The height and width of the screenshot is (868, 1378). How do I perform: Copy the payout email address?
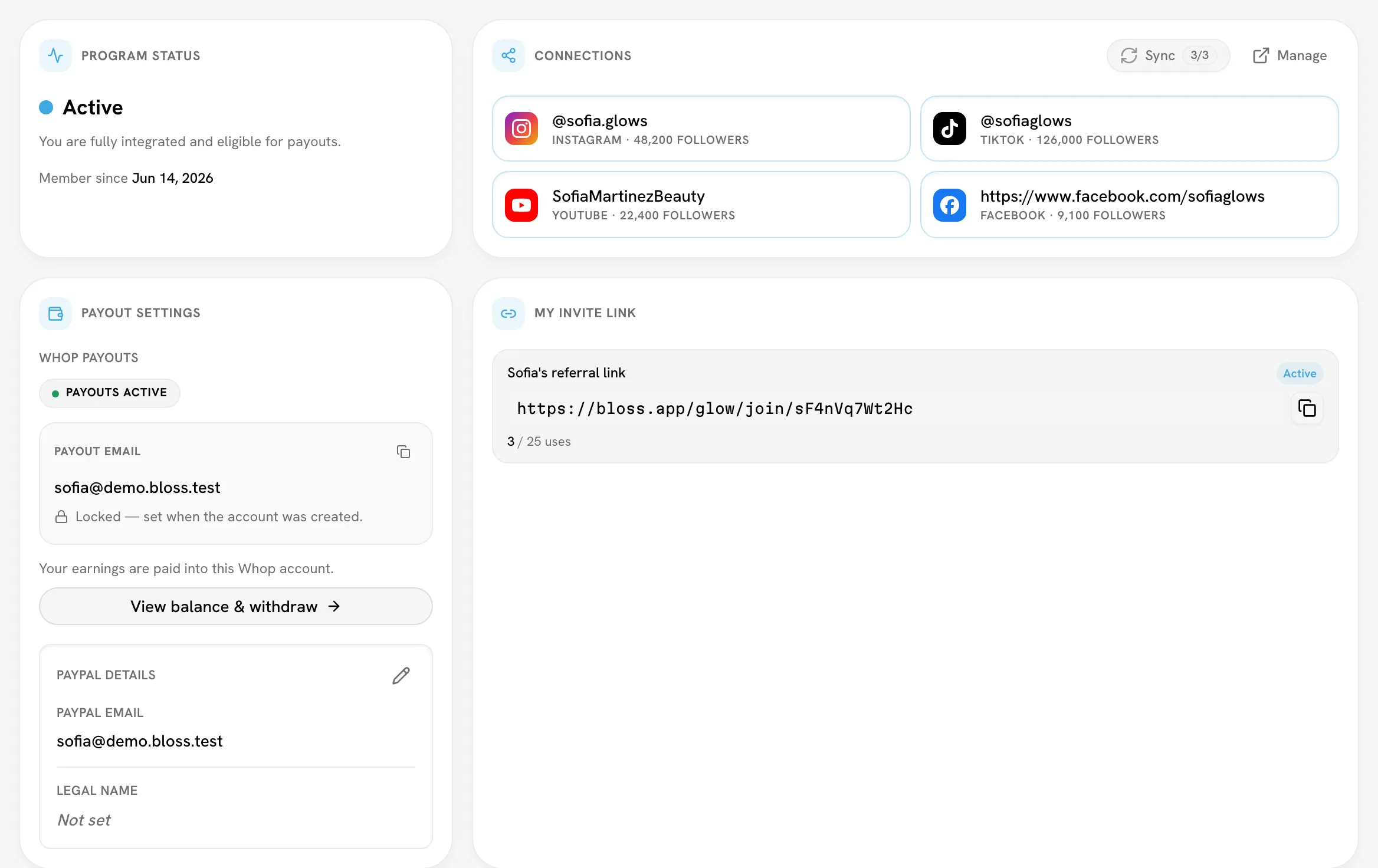coord(403,452)
